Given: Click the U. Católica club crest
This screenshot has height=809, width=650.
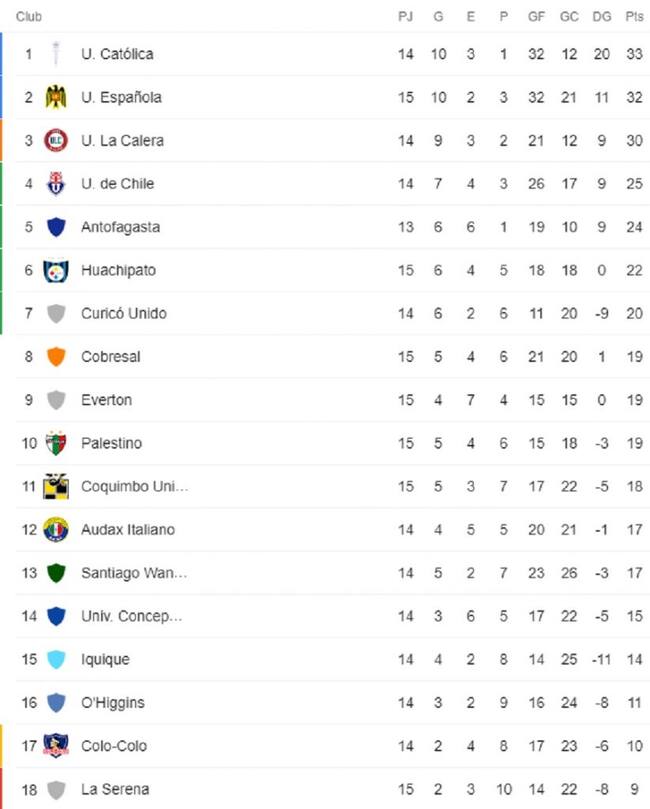Looking at the screenshot, I should [x=56, y=54].
